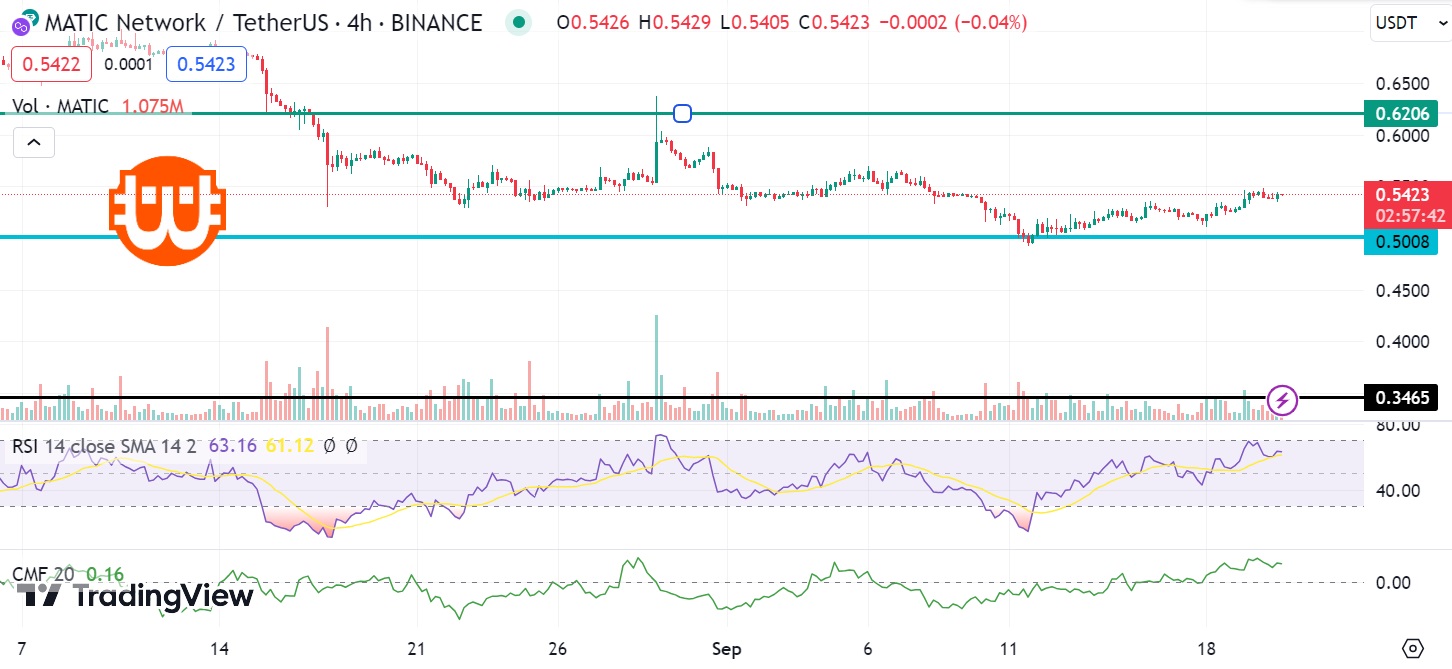Click the 40.00 RSI axis label
1452x669 pixels.
coord(1398,490)
